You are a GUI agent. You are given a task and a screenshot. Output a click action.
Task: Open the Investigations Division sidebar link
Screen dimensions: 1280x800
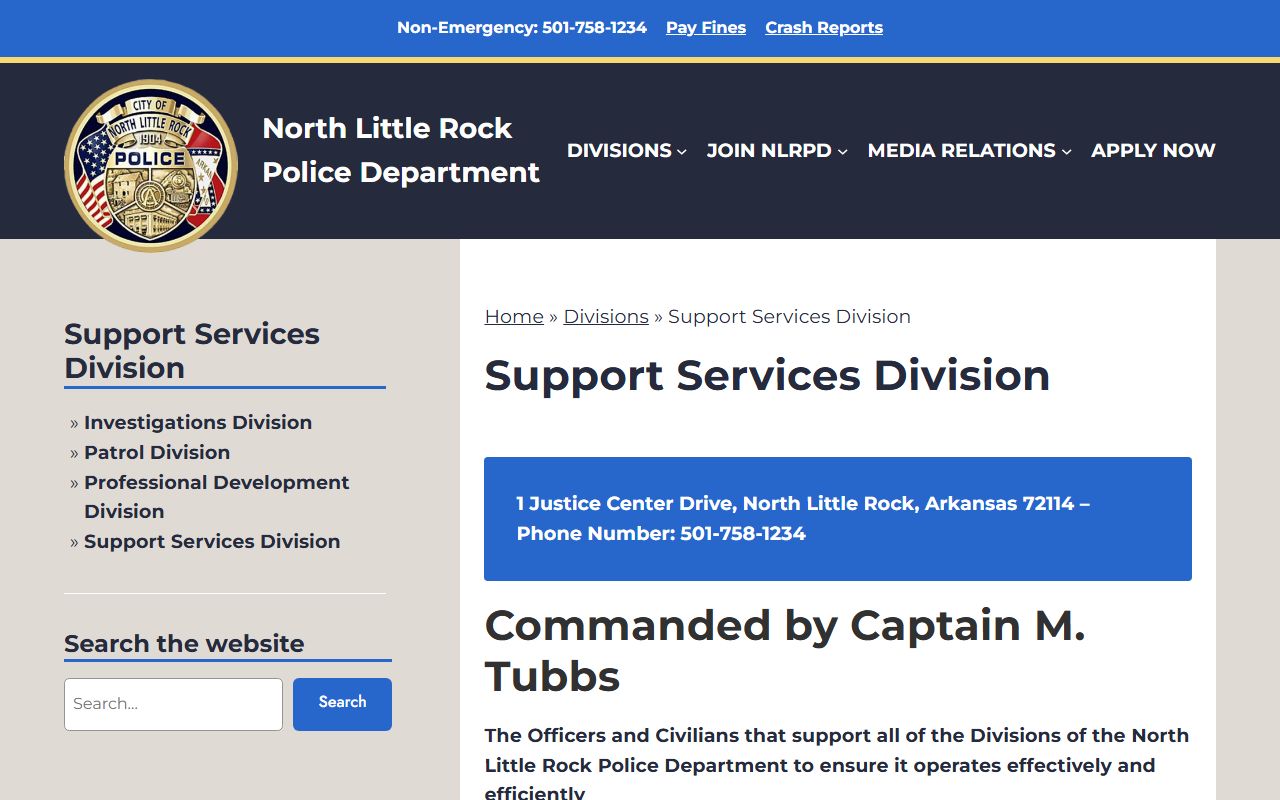click(x=198, y=423)
